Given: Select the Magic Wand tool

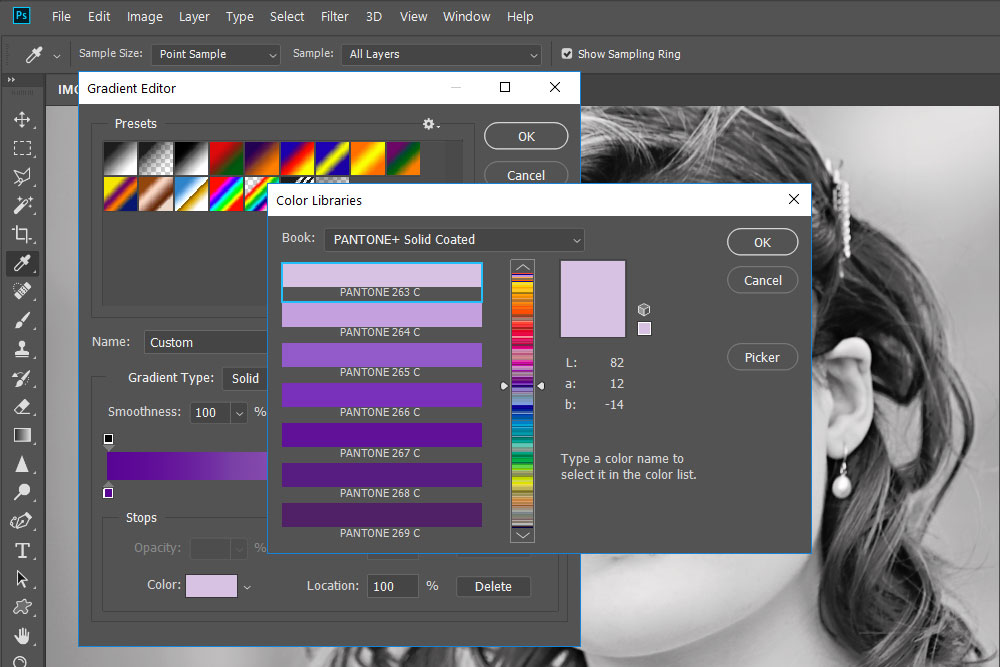Looking at the screenshot, I should 22,205.
